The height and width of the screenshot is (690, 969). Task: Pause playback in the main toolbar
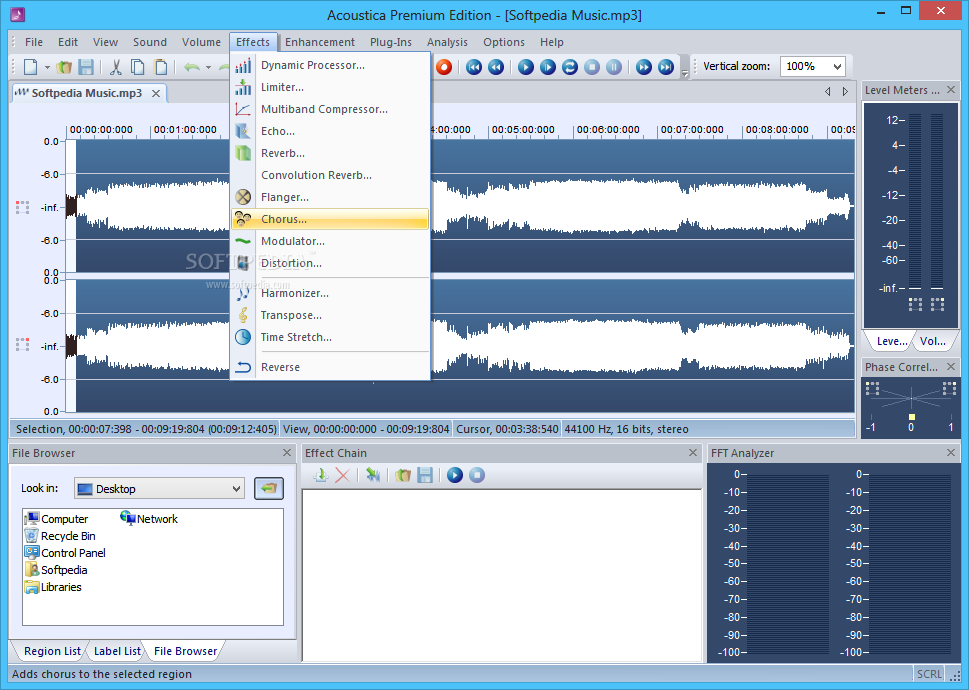[x=614, y=67]
